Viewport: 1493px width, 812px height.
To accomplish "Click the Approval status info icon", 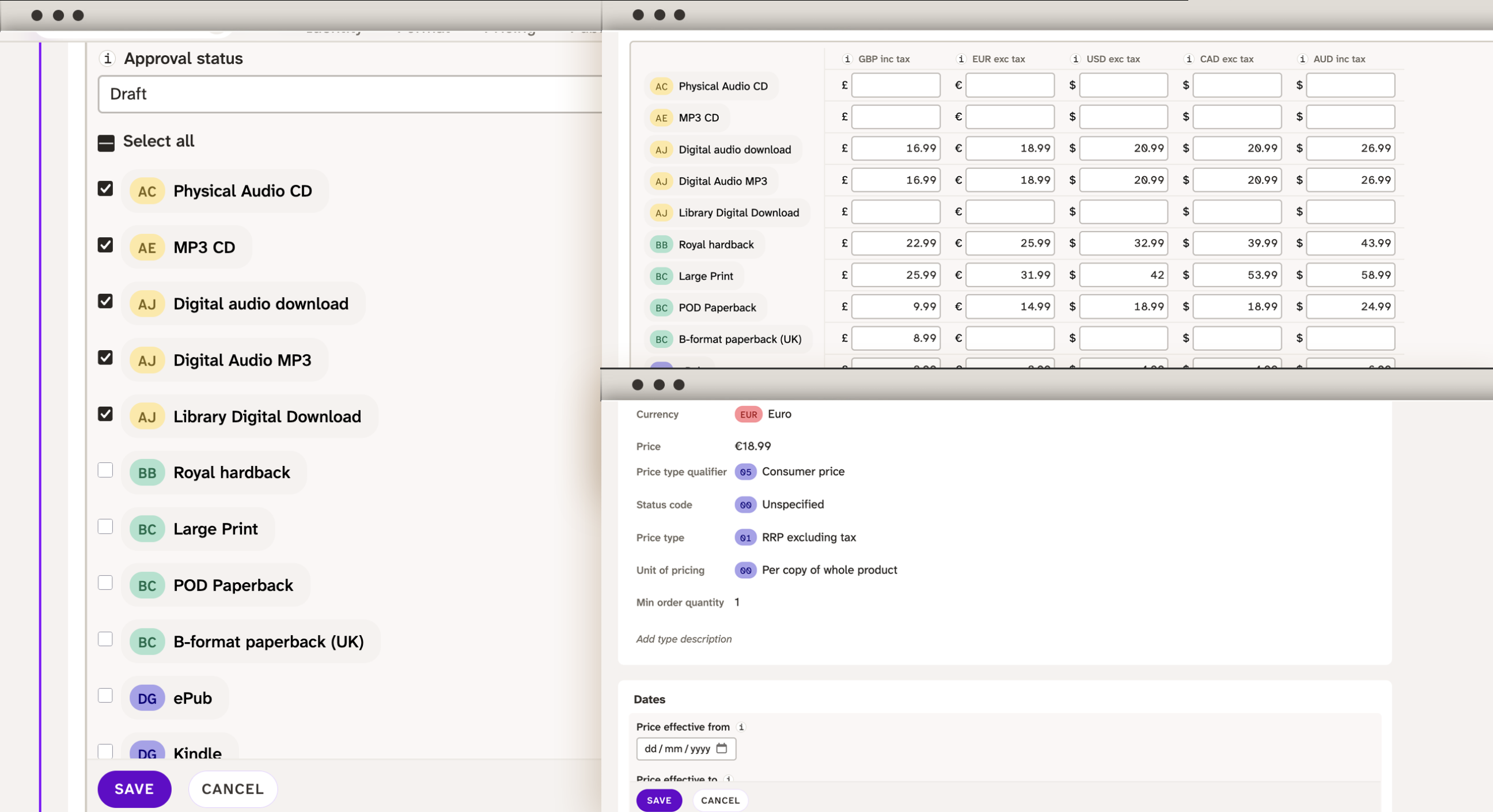I will tap(107, 58).
